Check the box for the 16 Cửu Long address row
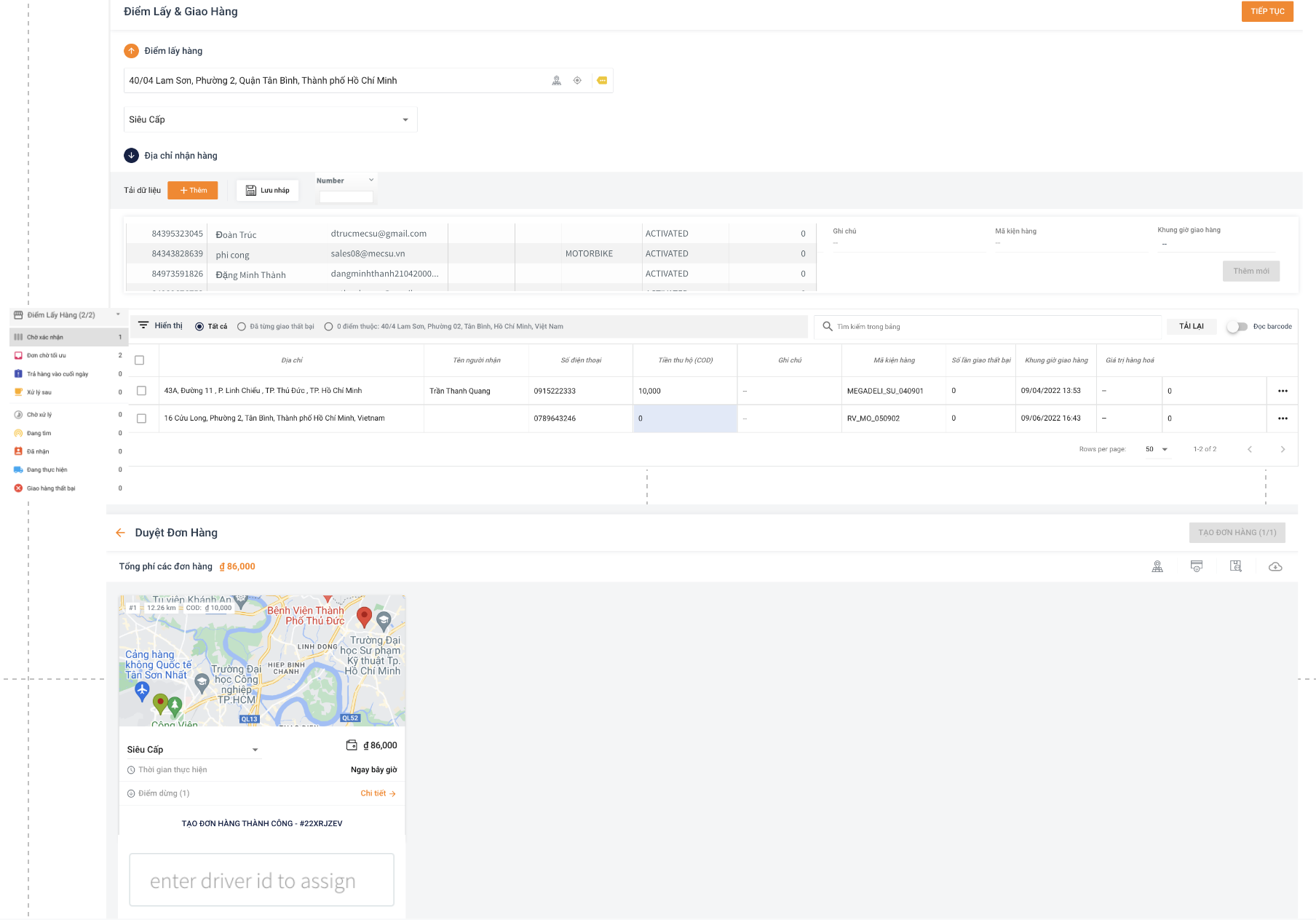The height and width of the screenshot is (920, 1316). 141,419
